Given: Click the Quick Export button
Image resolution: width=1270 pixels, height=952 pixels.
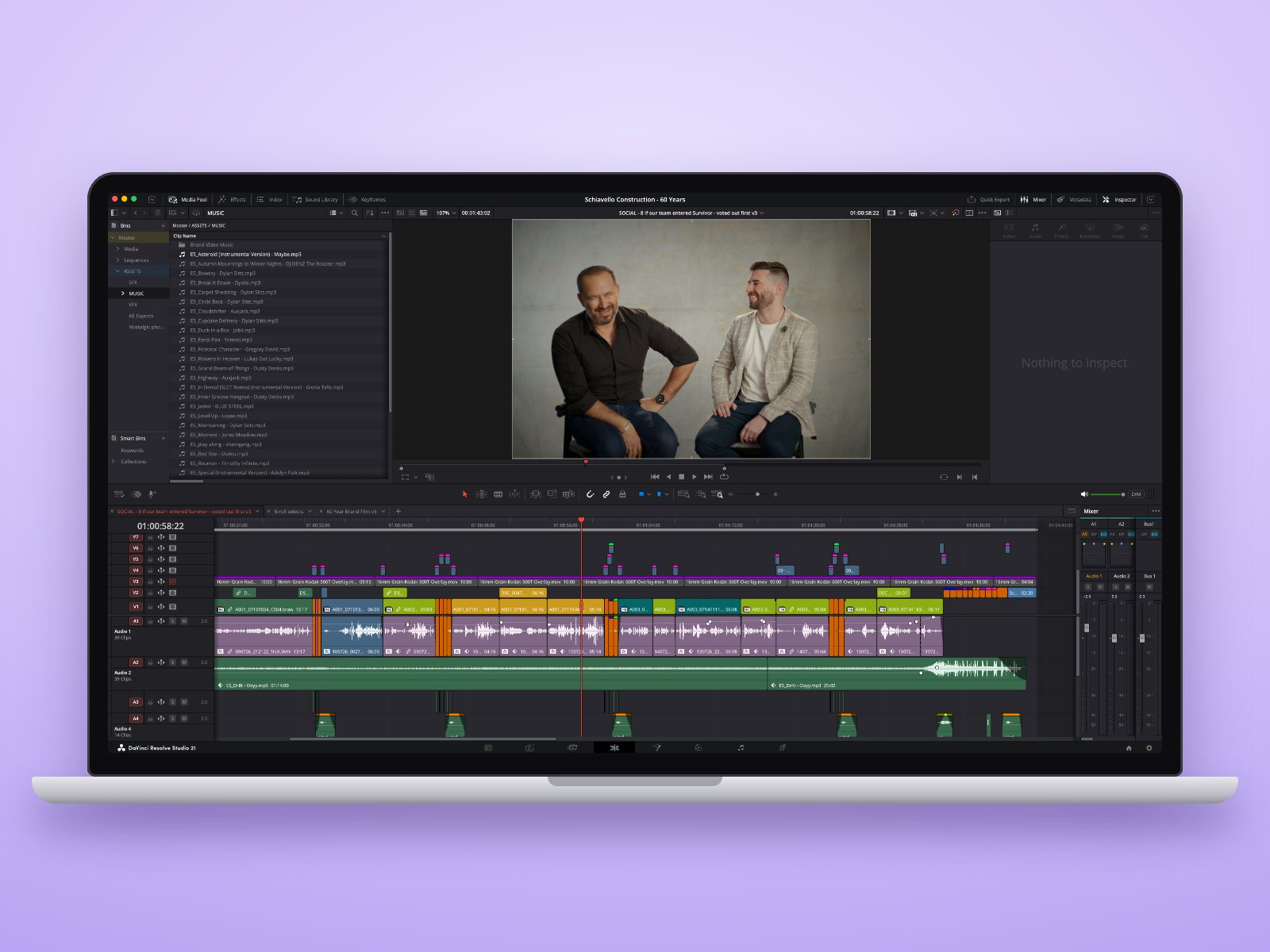Looking at the screenshot, I should point(988,199).
